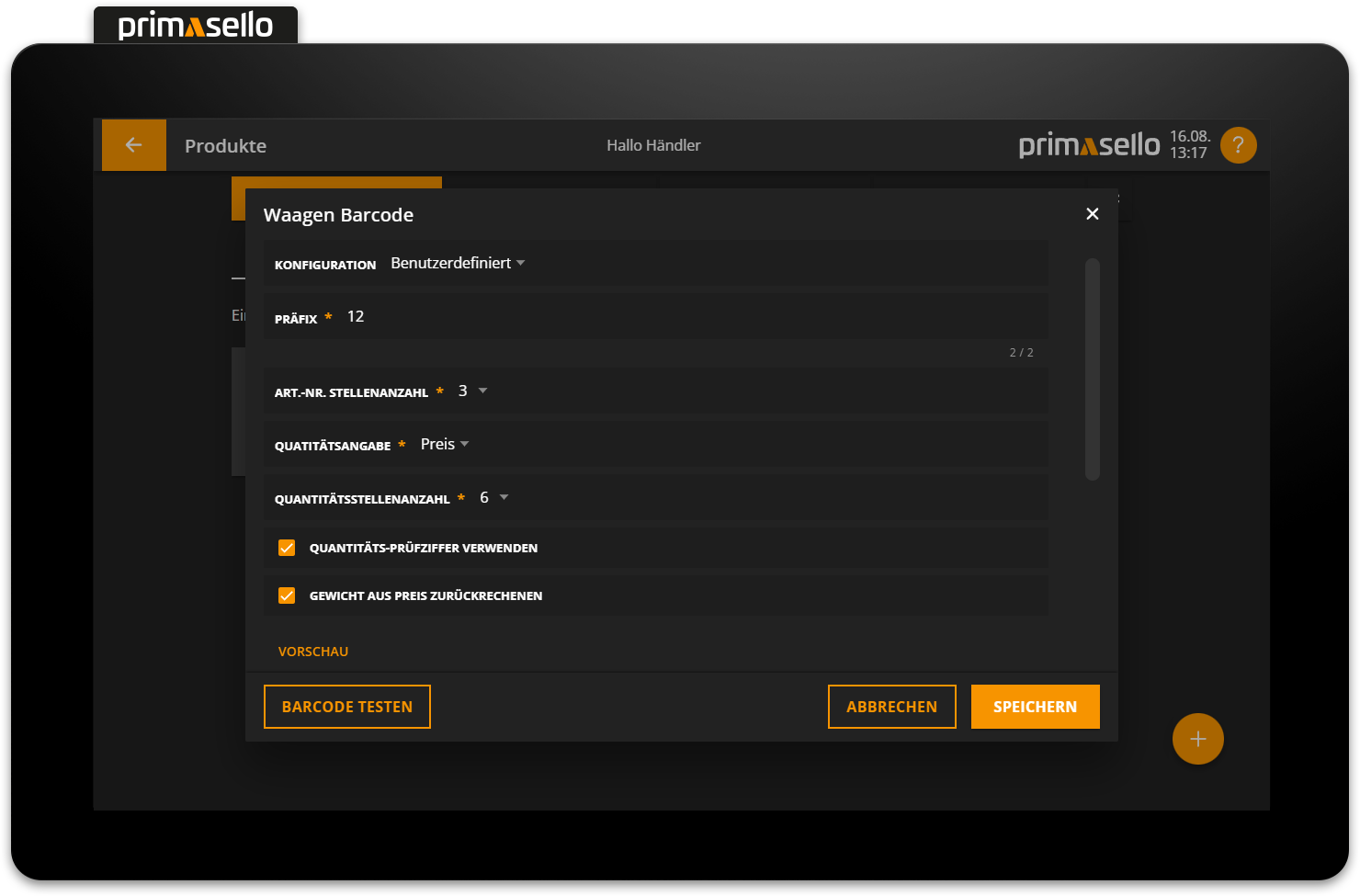Viewport: 1360px width, 896px height.
Task: Click the Hallo Händler header text
Action: tap(653, 144)
